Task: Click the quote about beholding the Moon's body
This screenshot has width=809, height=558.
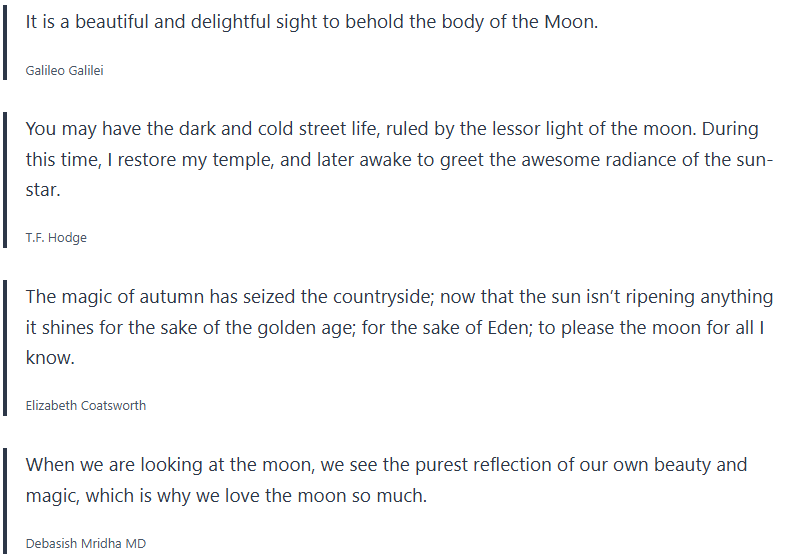Action: 311,22
